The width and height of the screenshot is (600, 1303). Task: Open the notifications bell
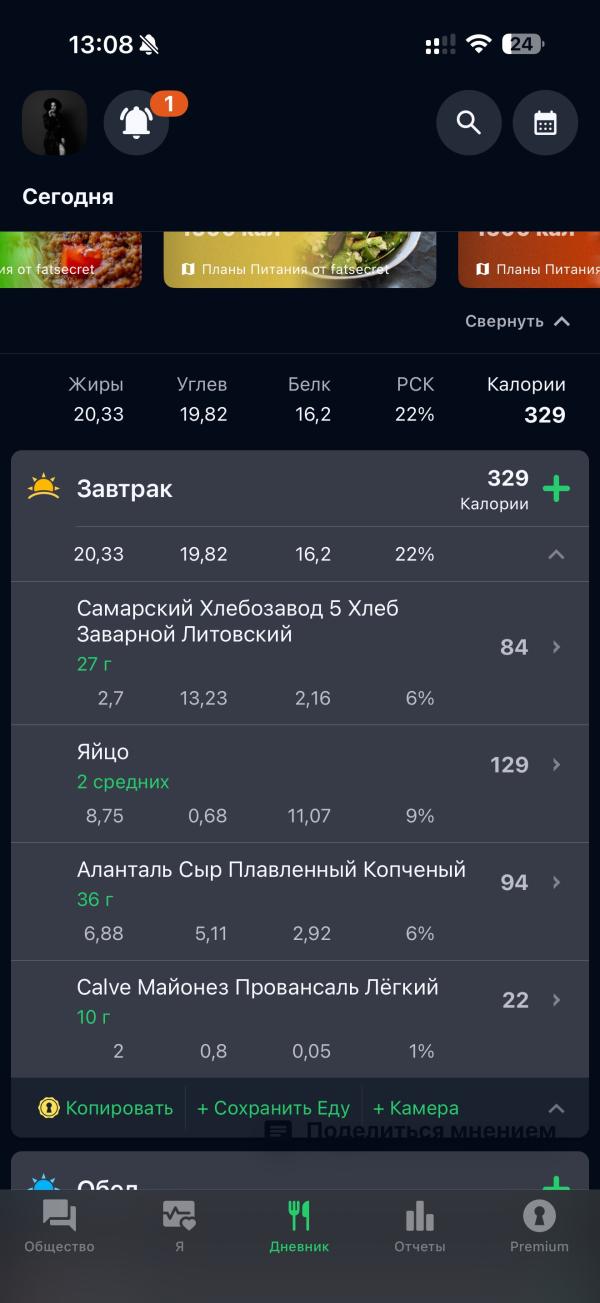(137, 123)
